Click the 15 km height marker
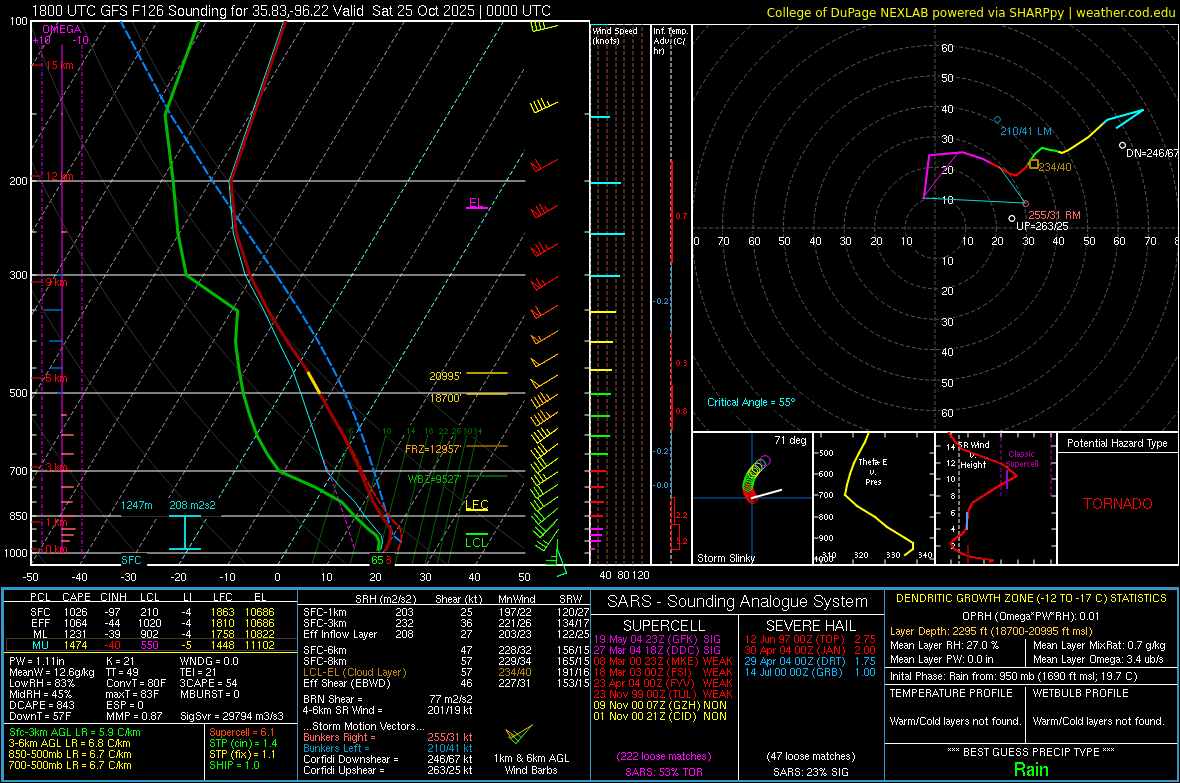Screen dimensions: 1180x783 pyautogui.click(x=59, y=66)
